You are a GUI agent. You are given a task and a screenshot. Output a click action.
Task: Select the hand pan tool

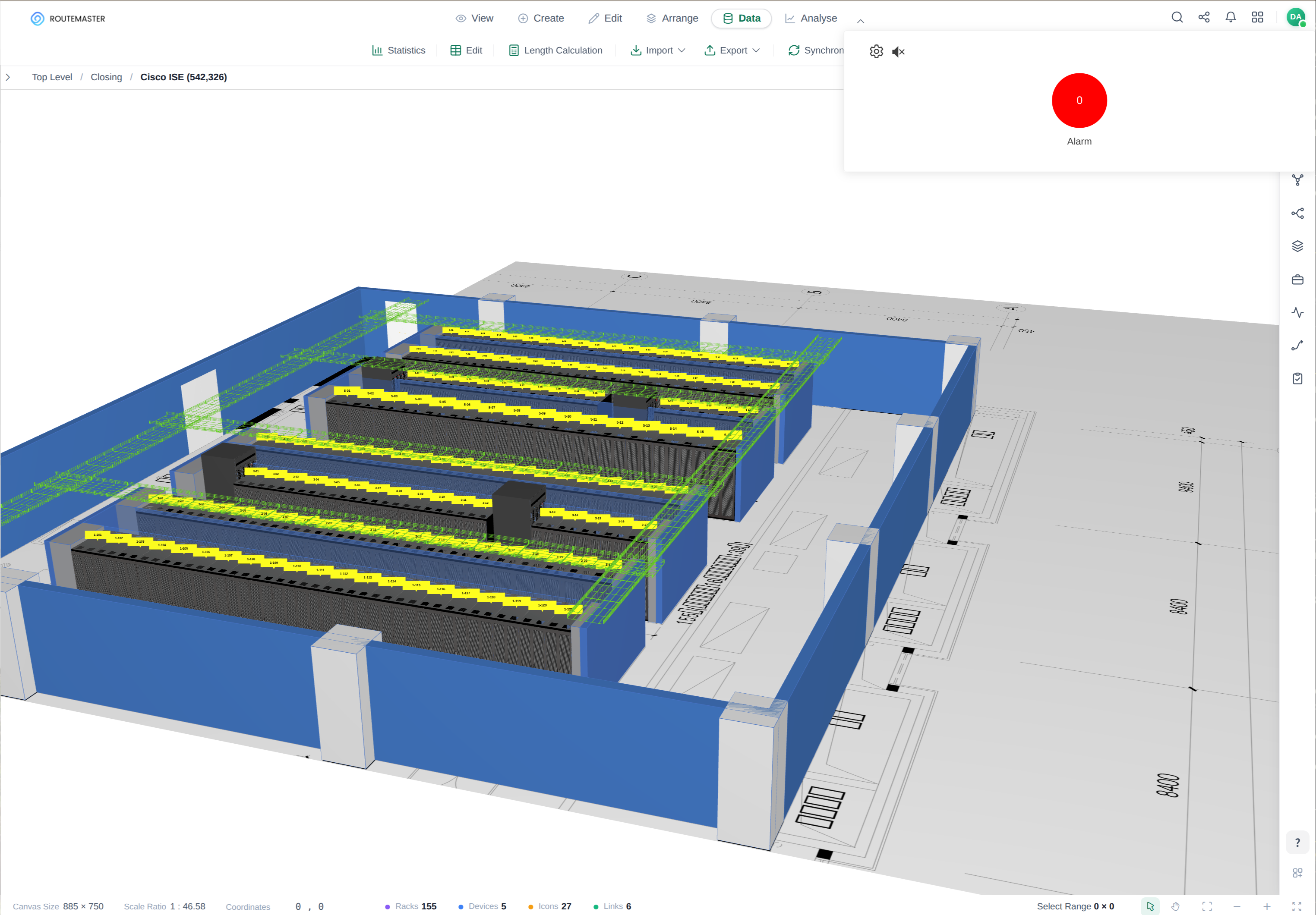[x=1176, y=906]
